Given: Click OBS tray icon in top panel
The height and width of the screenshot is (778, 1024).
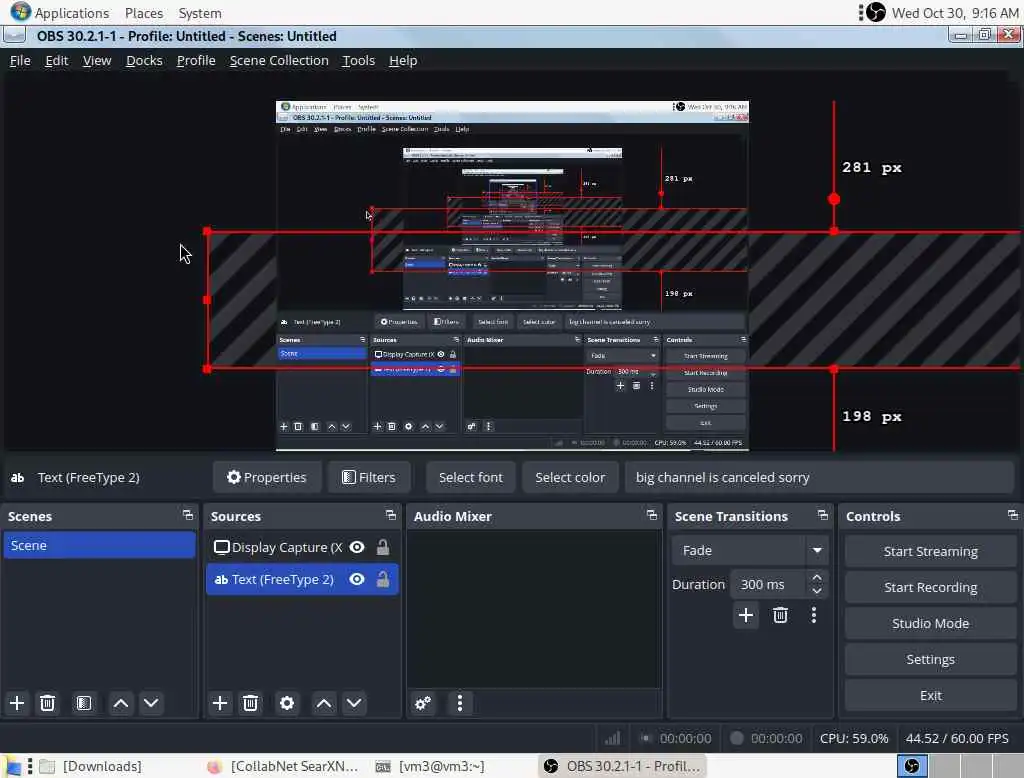Looking at the screenshot, I should (876, 12).
